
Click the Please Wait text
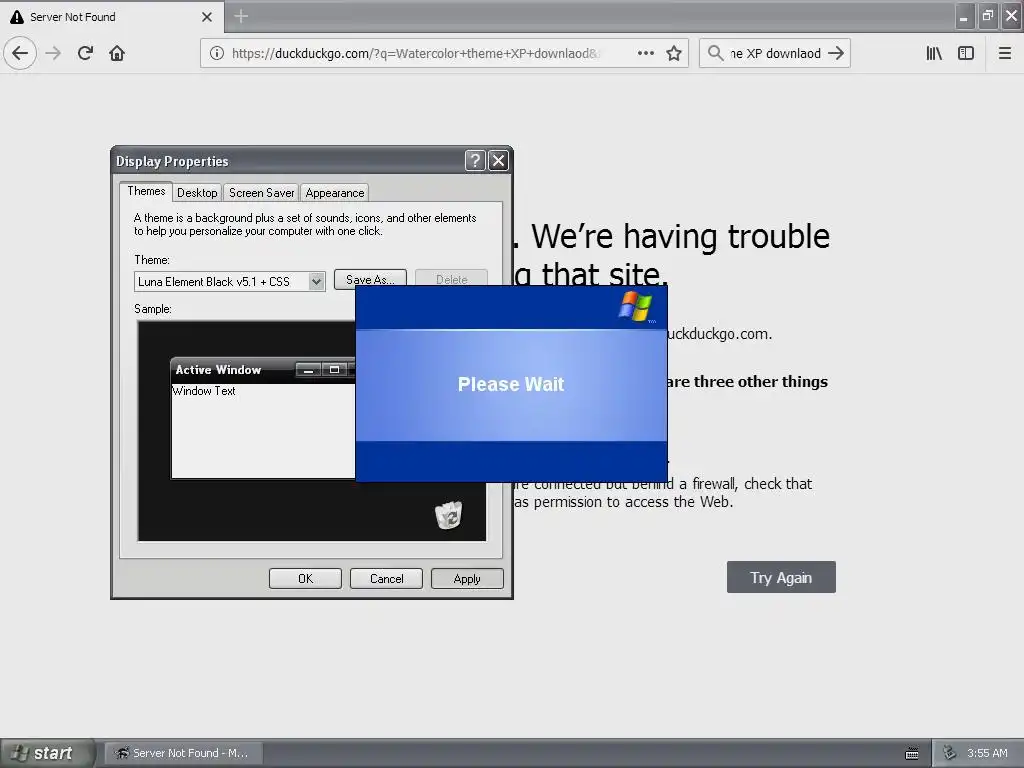[x=511, y=384]
